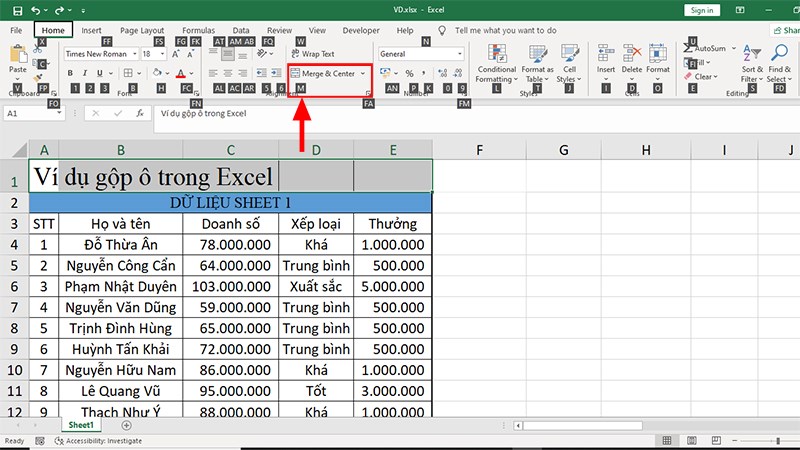Click the Decrease Decimal icon
The width and height of the screenshot is (800, 450).
click(x=458, y=73)
